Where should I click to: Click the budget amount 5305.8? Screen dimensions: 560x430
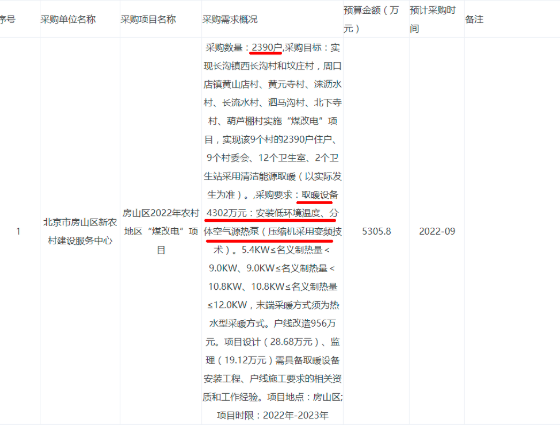tap(376, 231)
